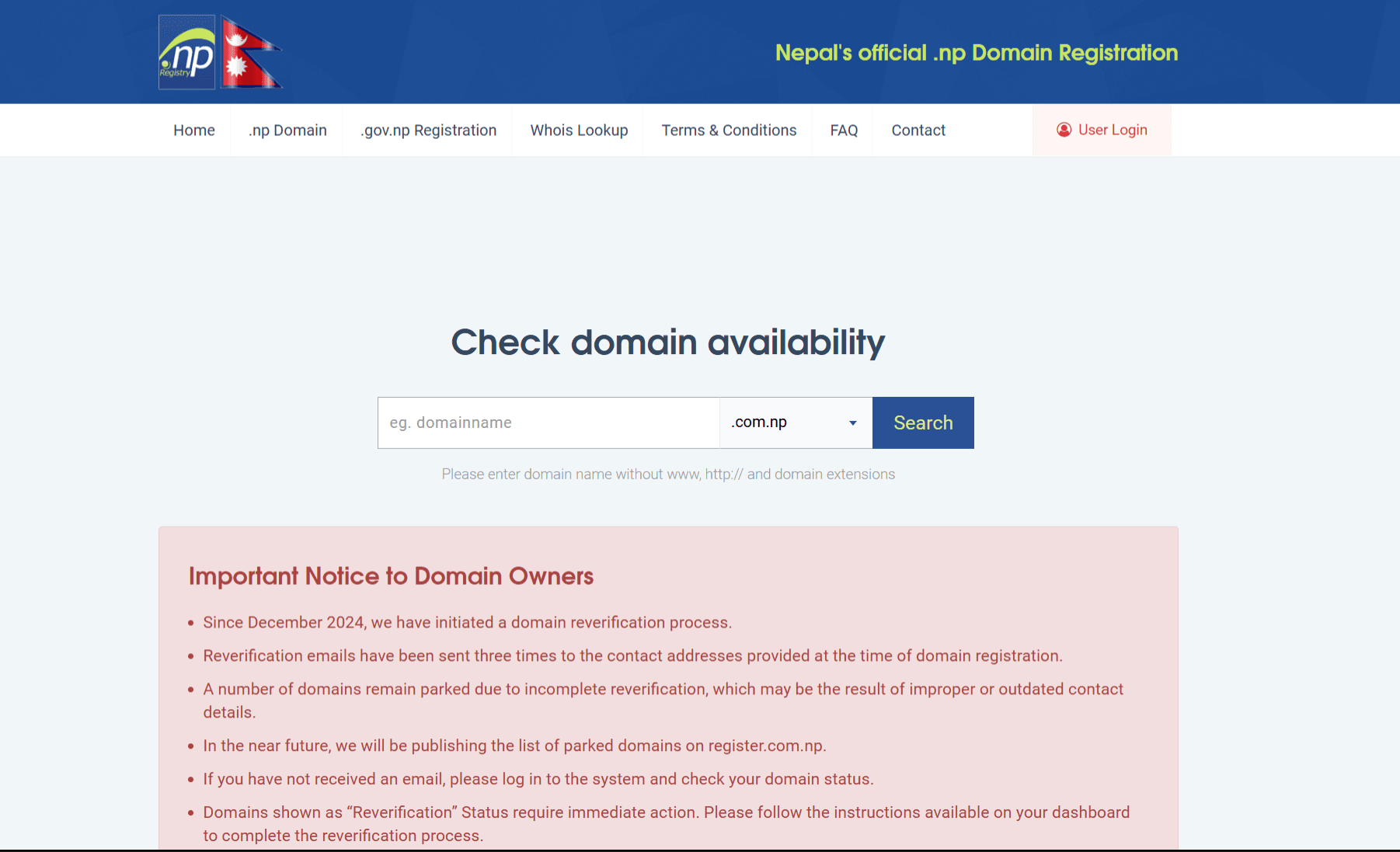
Task: View Terms & Conditions
Action: coord(729,130)
